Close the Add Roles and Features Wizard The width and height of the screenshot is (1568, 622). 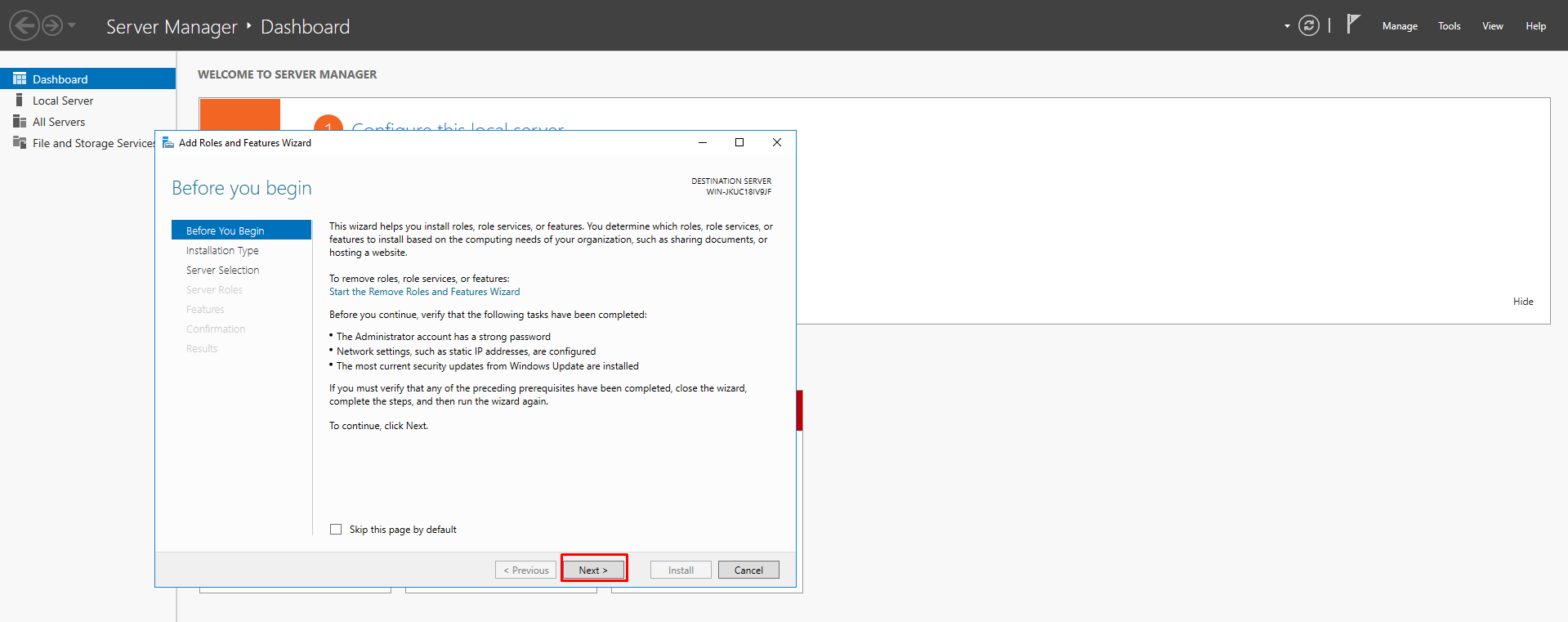(x=777, y=142)
